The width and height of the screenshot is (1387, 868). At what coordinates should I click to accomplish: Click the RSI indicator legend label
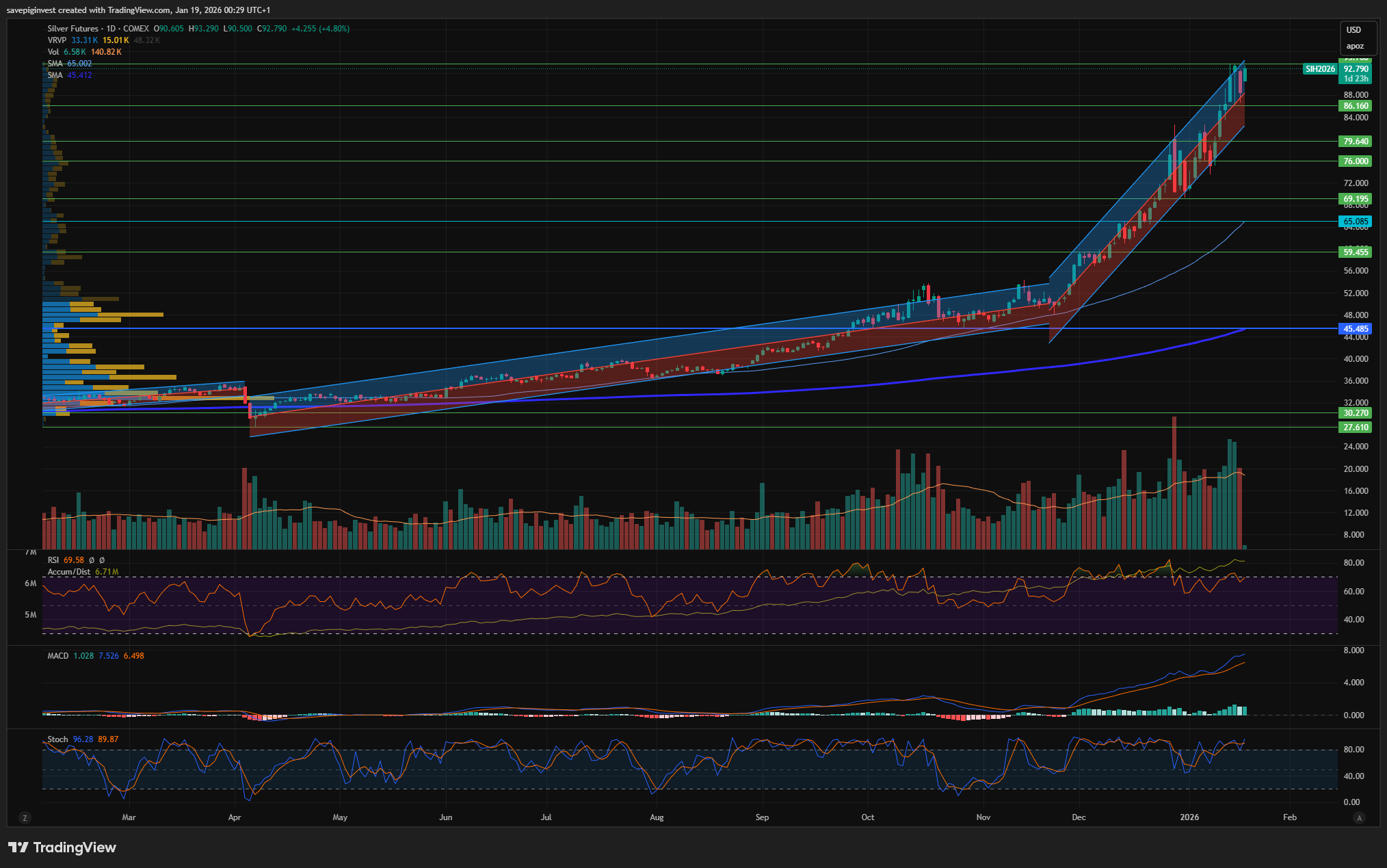point(53,560)
